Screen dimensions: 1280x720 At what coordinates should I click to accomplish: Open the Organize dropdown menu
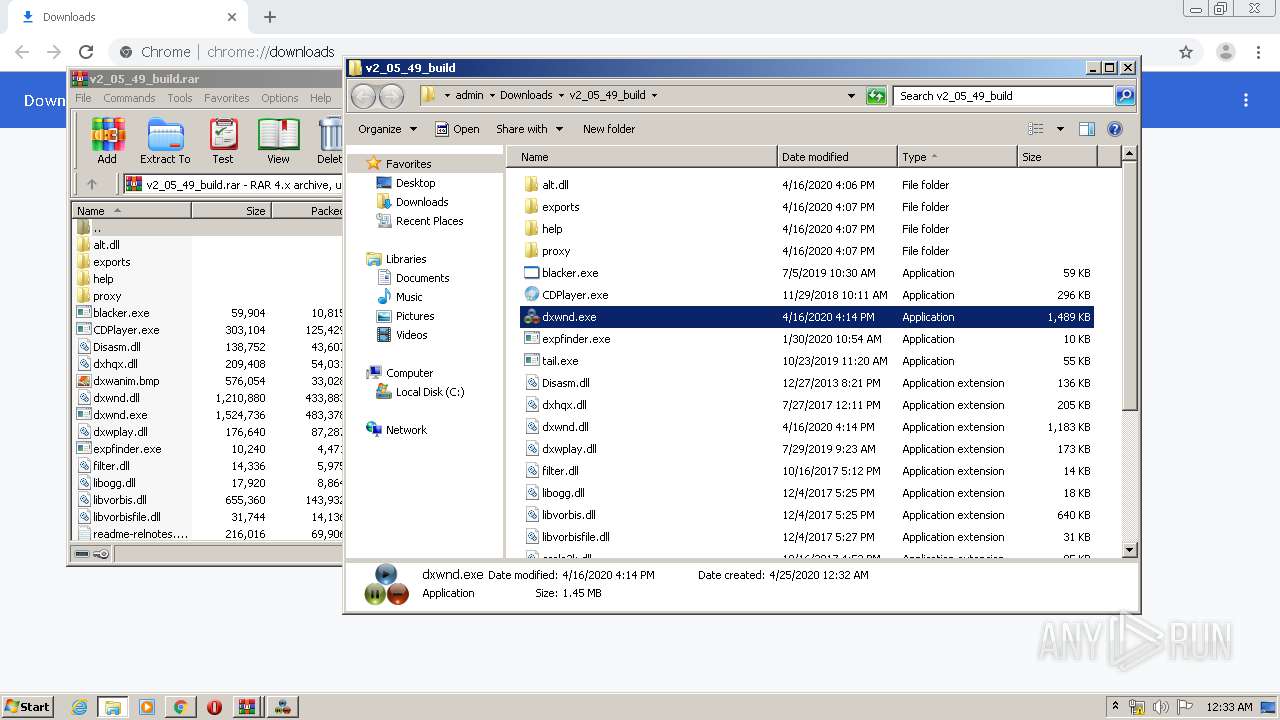pyautogui.click(x=386, y=129)
